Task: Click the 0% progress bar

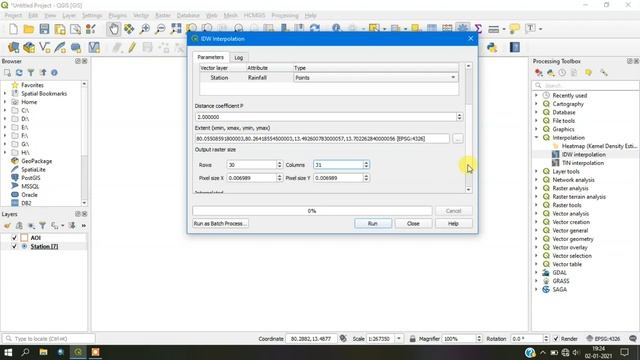Action: point(312,211)
